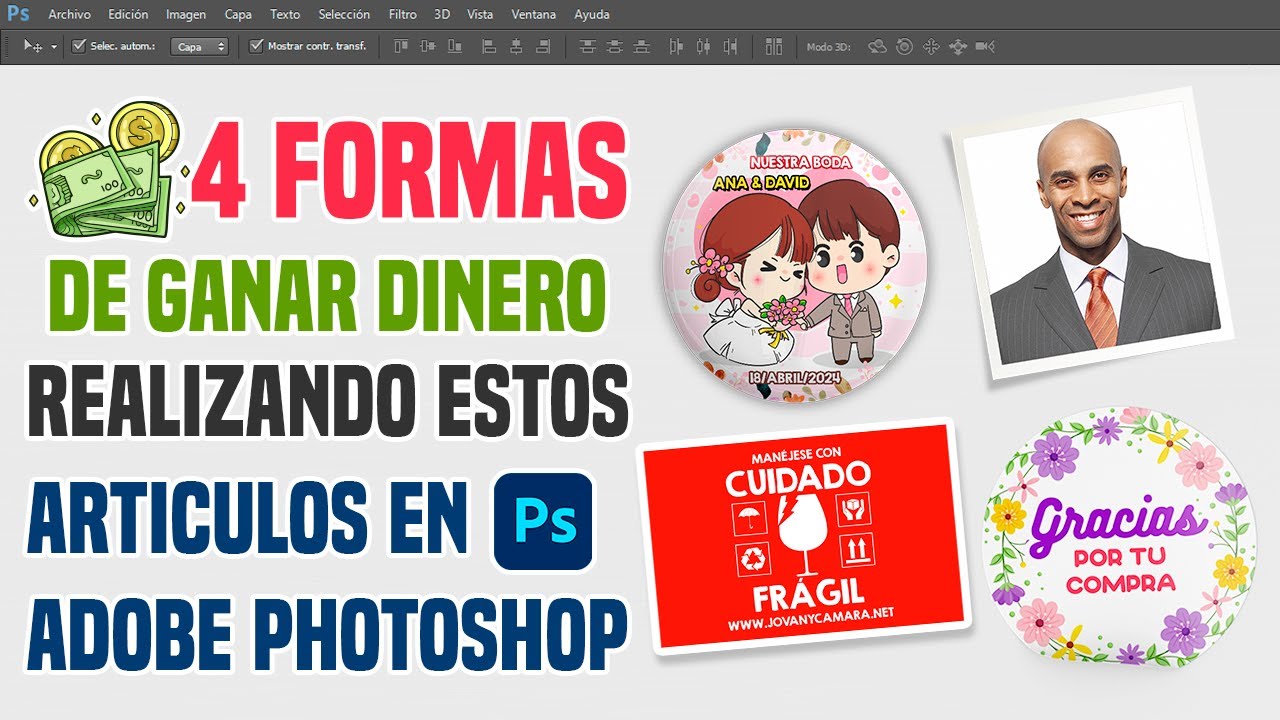The image size is (1280, 720).
Task: Open the Archivo menu
Action: [x=69, y=15]
